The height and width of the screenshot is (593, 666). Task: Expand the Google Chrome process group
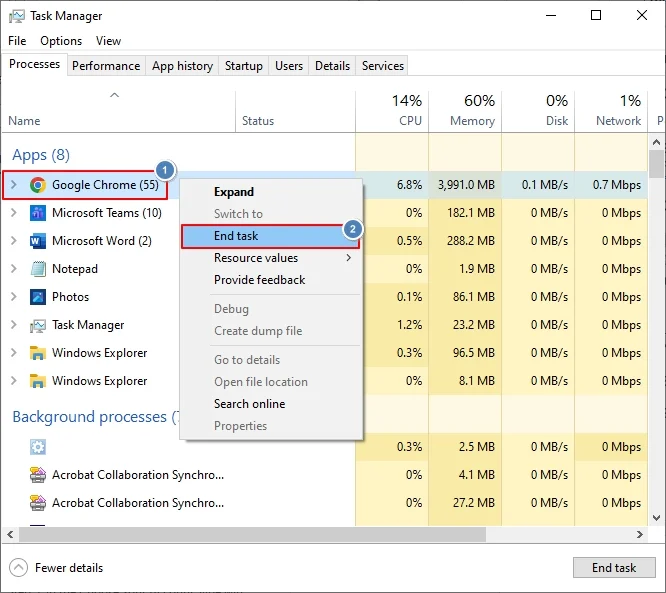point(13,185)
